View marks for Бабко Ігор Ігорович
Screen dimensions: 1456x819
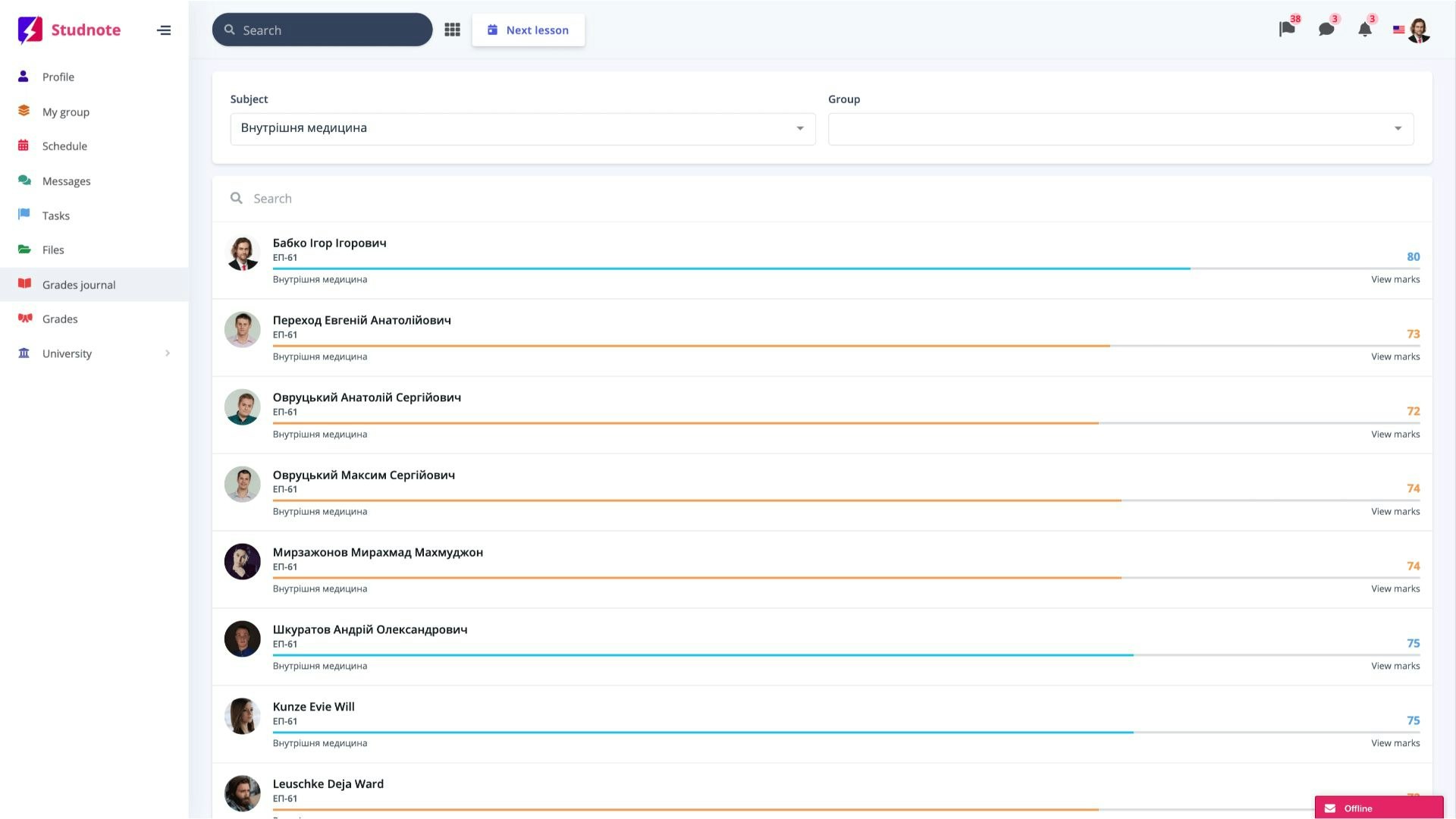tap(1395, 280)
